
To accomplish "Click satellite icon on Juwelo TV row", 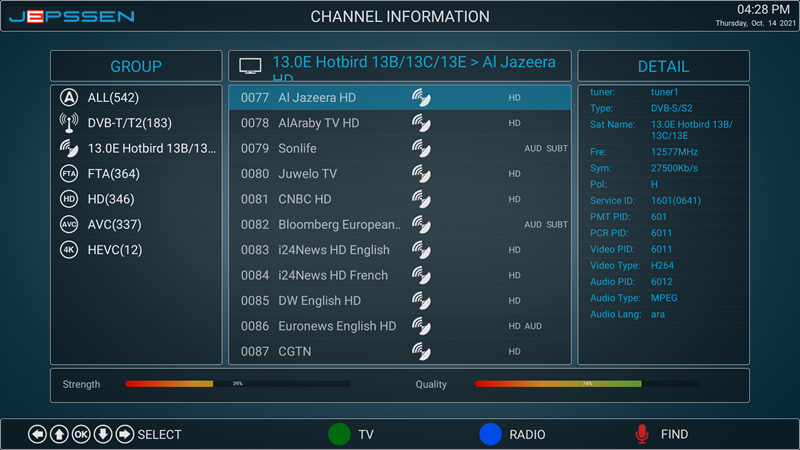I will pos(421,173).
